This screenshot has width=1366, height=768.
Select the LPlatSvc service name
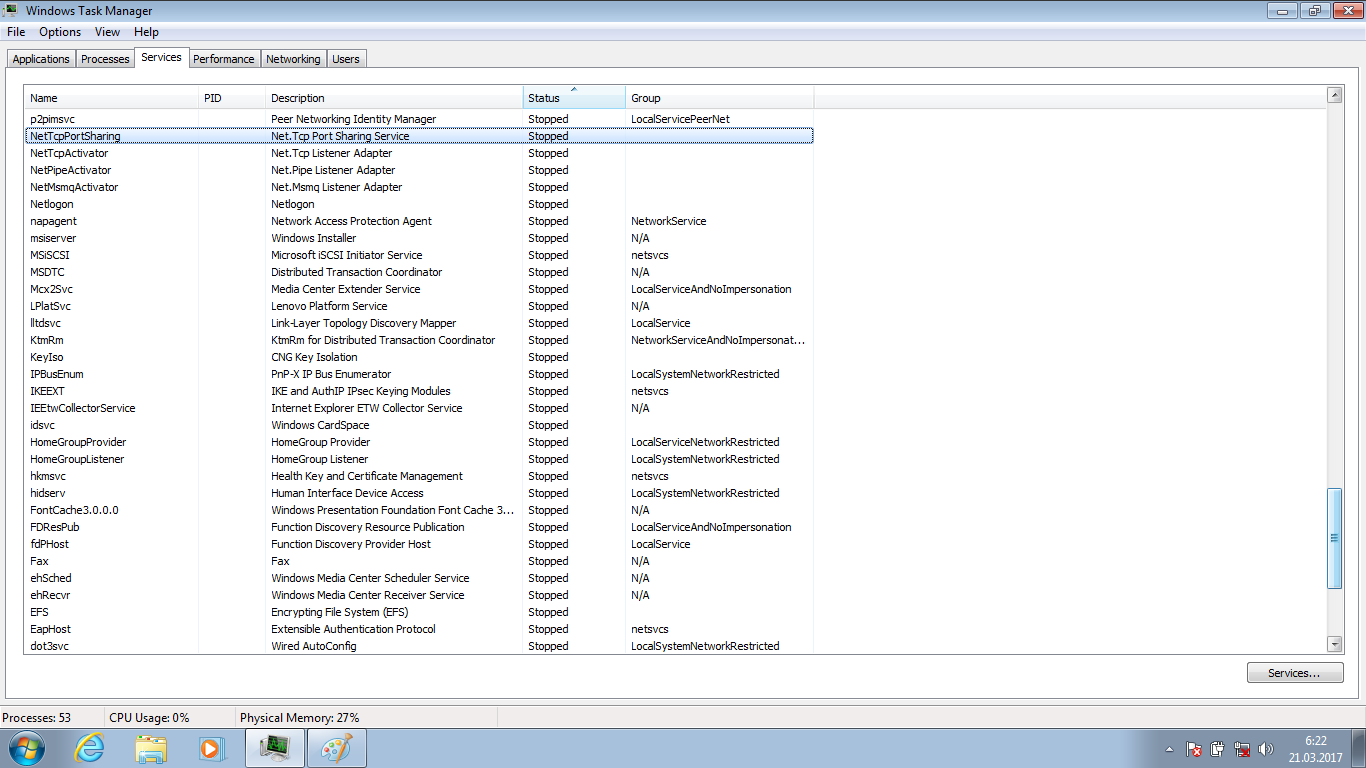point(50,306)
